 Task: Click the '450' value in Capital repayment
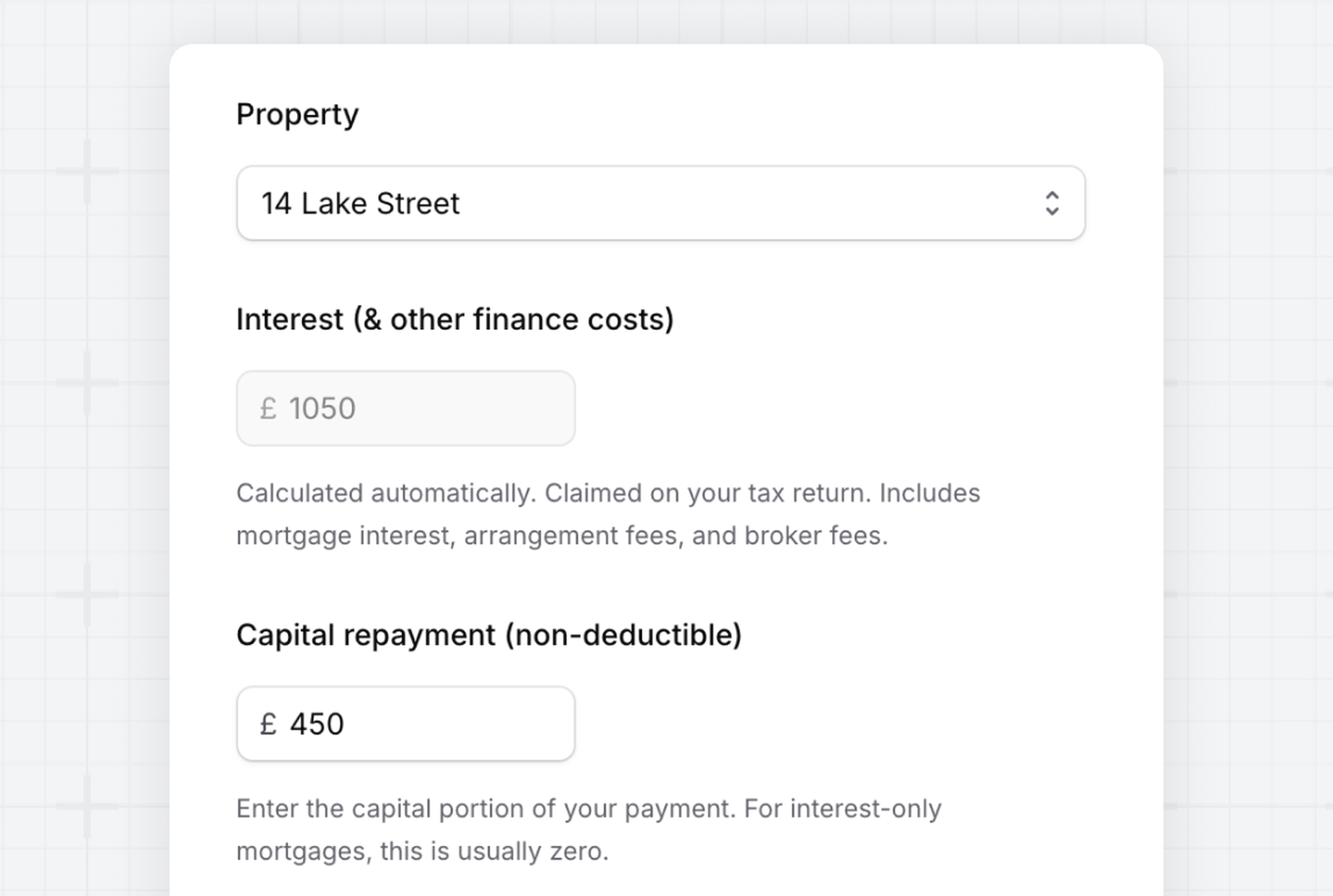317,724
